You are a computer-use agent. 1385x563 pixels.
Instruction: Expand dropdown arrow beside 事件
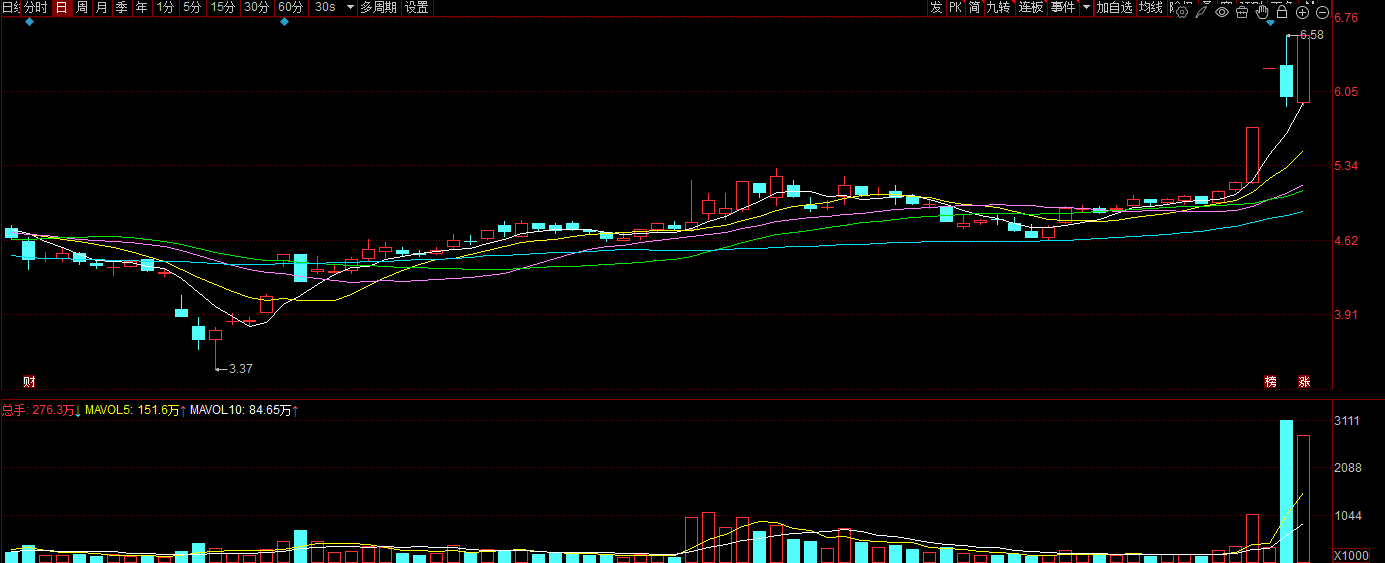(1086, 7)
